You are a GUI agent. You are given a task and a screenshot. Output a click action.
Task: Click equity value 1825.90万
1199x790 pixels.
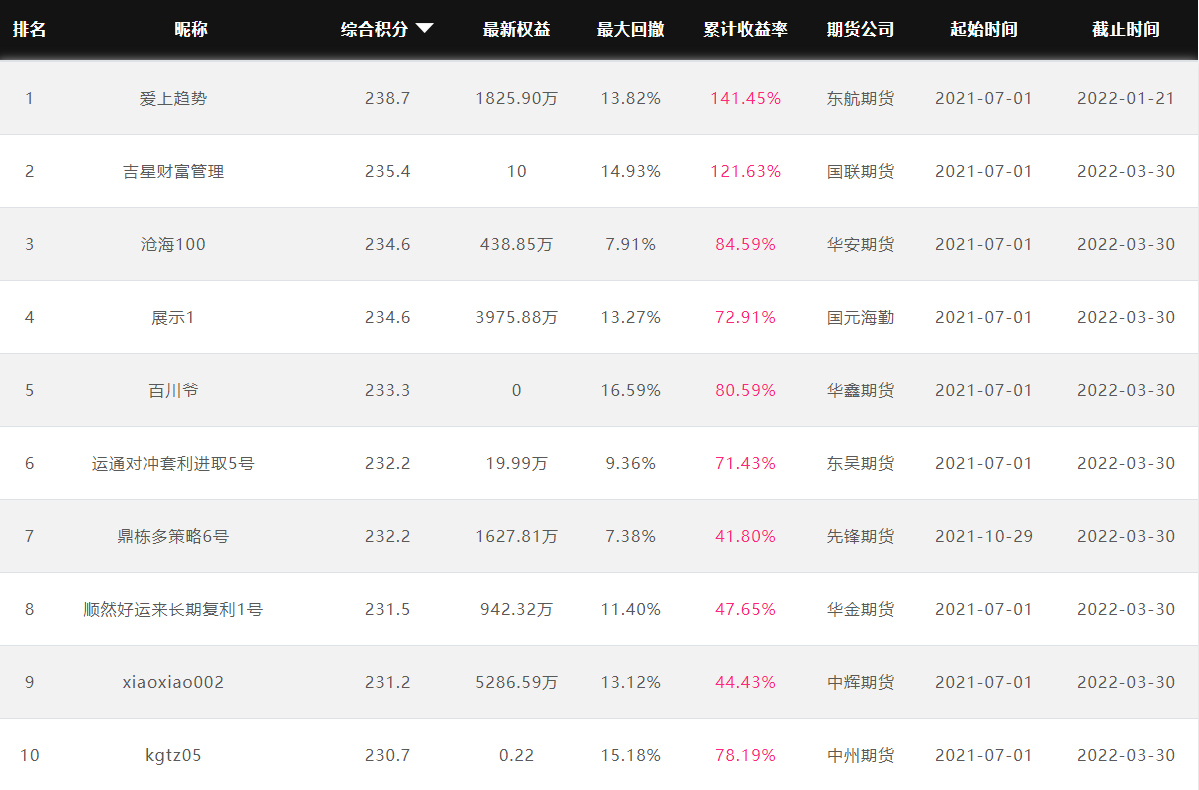[516, 99]
